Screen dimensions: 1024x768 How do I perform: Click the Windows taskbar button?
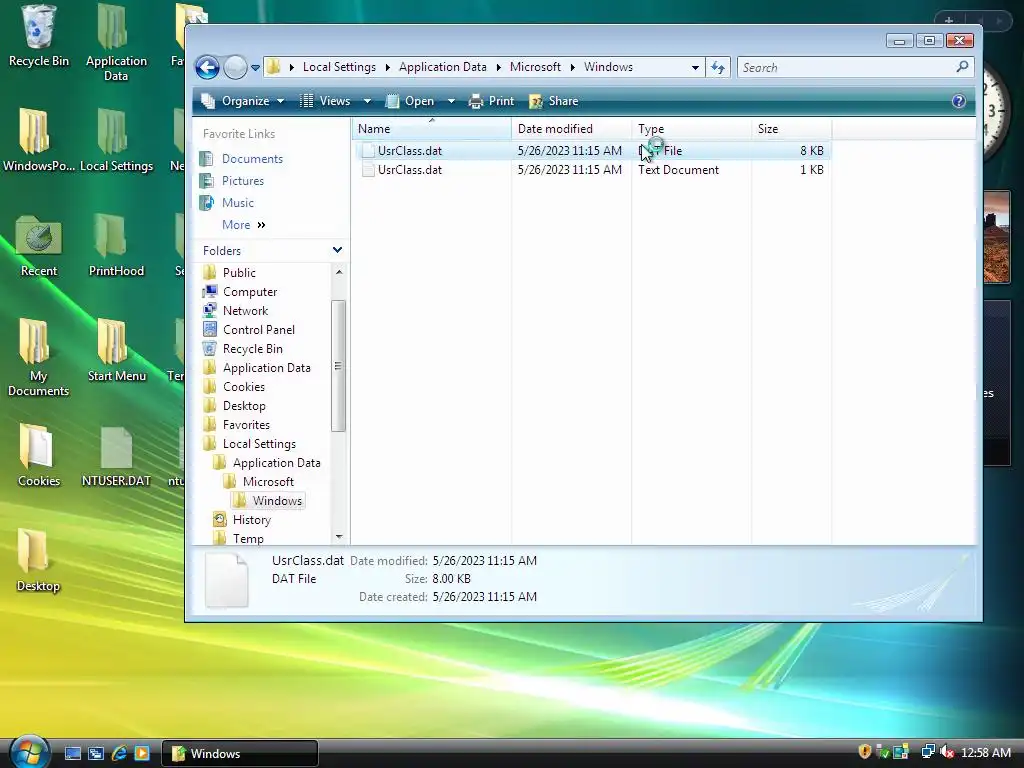239,754
